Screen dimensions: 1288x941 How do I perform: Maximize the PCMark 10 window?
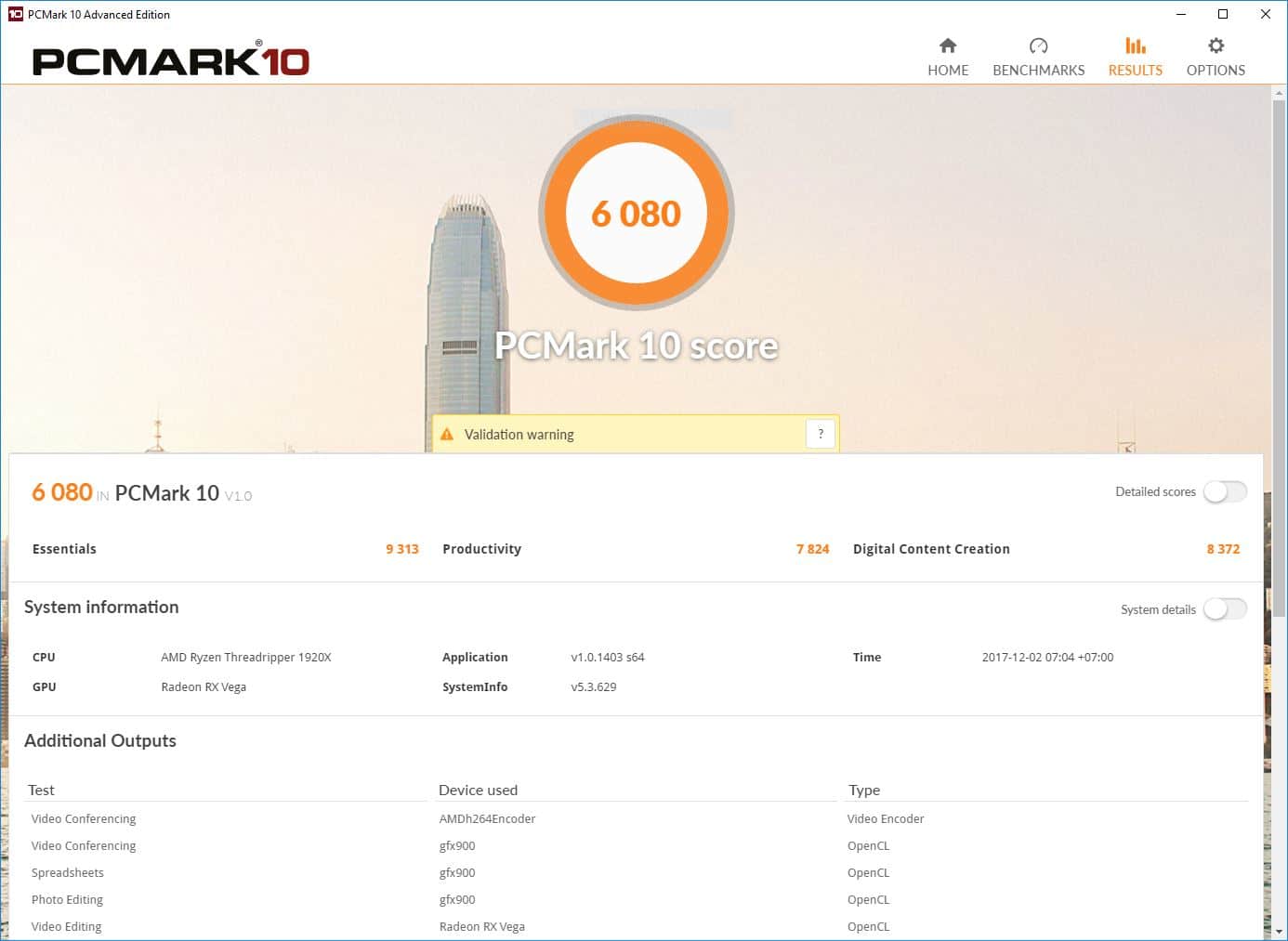pyautogui.click(x=1223, y=14)
